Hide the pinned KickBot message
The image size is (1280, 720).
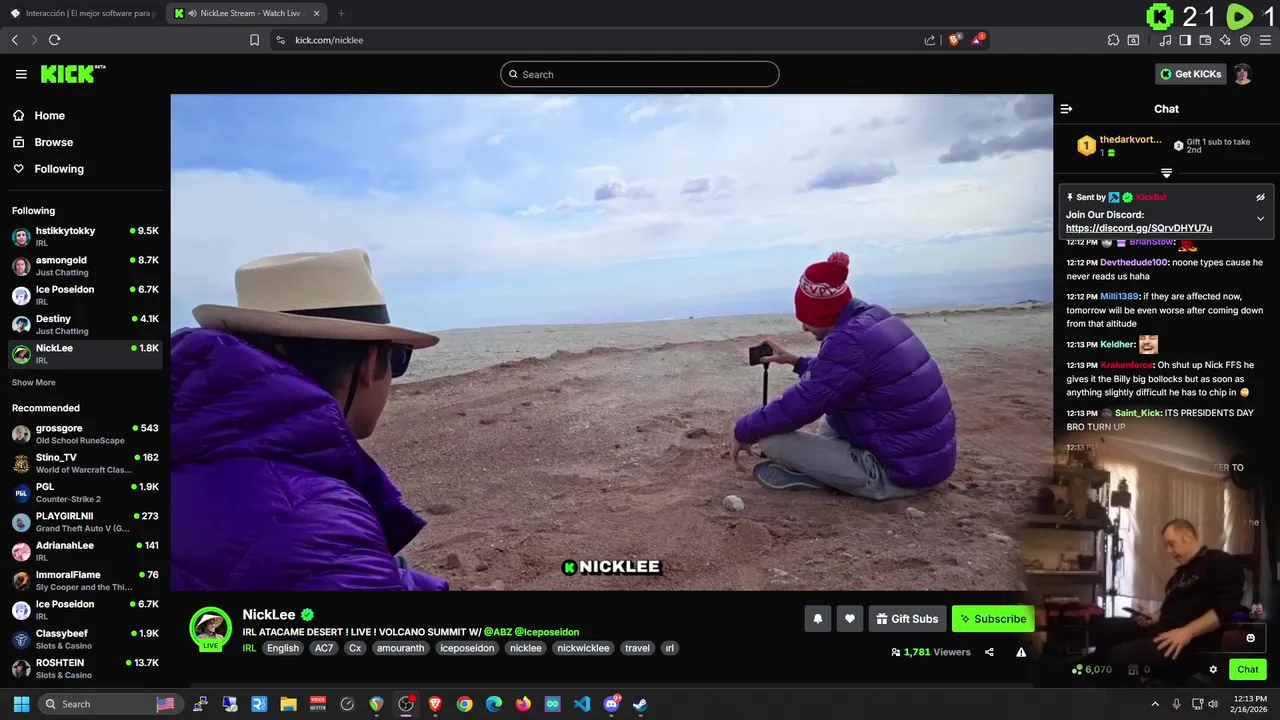(x=1260, y=197)
